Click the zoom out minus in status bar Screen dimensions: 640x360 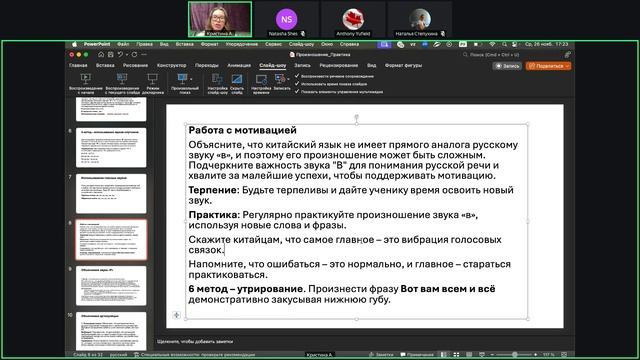(492, 355)
